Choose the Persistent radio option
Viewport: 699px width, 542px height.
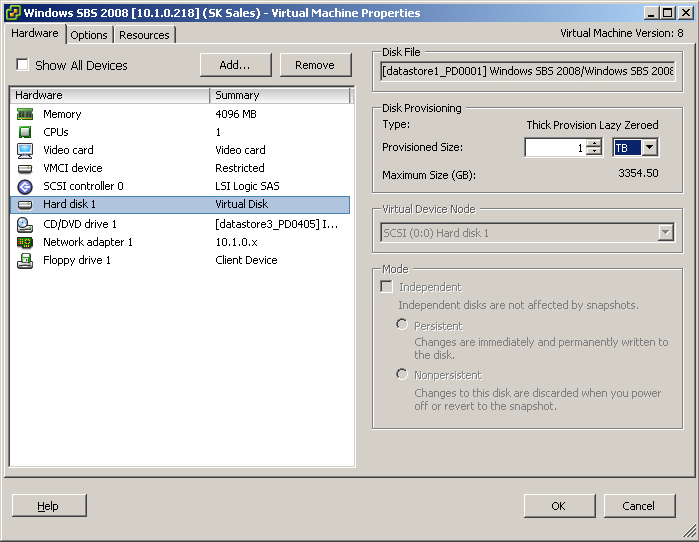402,325
